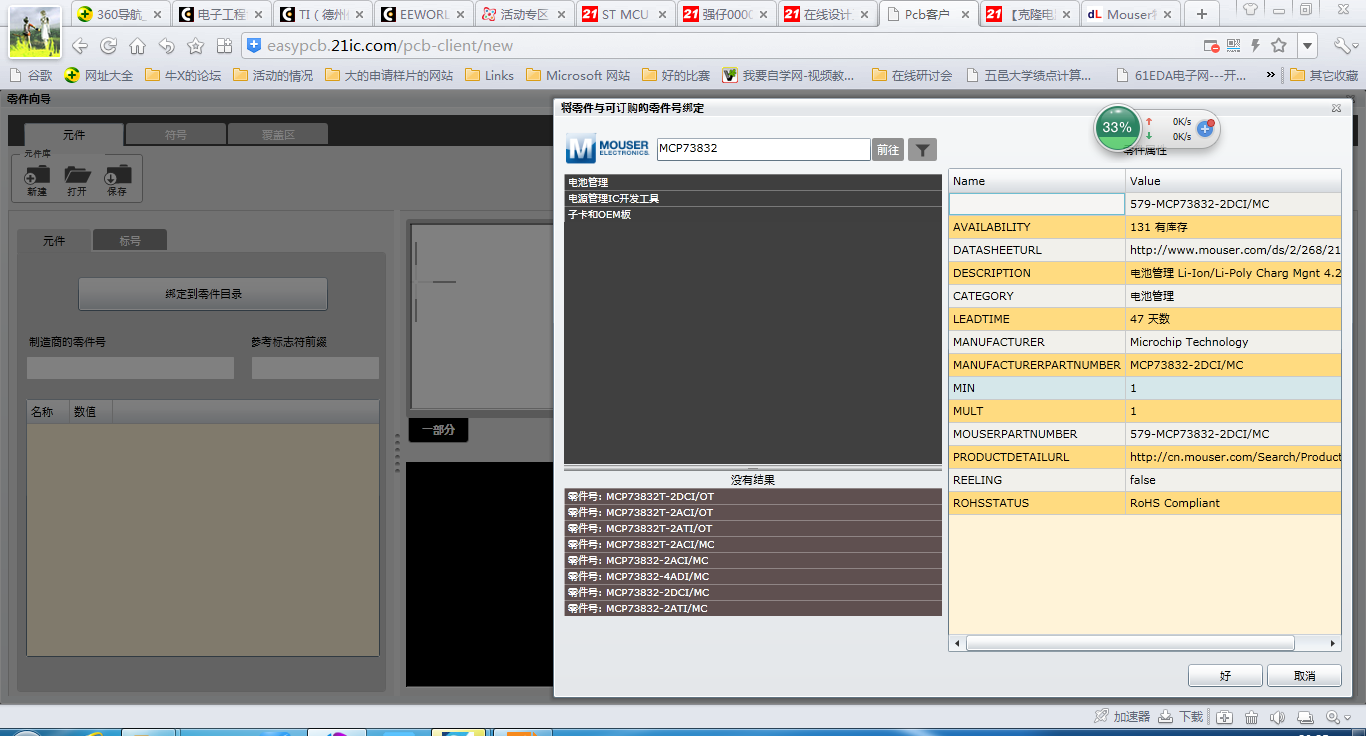The height and width of the screenshot is (736, 1366).
Task: Click the 参考标志符前缀 input field
Action: point(315,368)
